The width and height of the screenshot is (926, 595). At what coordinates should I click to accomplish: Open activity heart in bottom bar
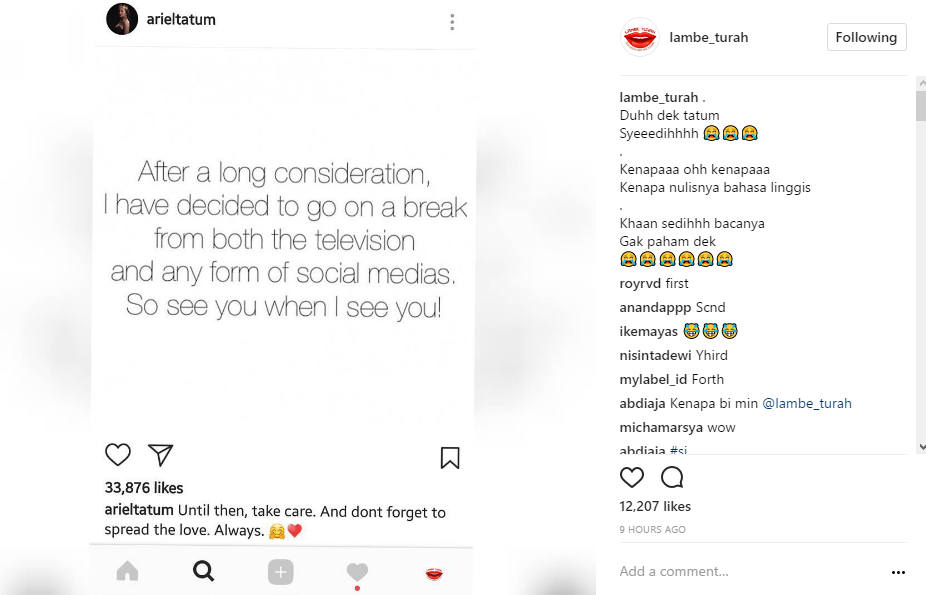point(357,572)
